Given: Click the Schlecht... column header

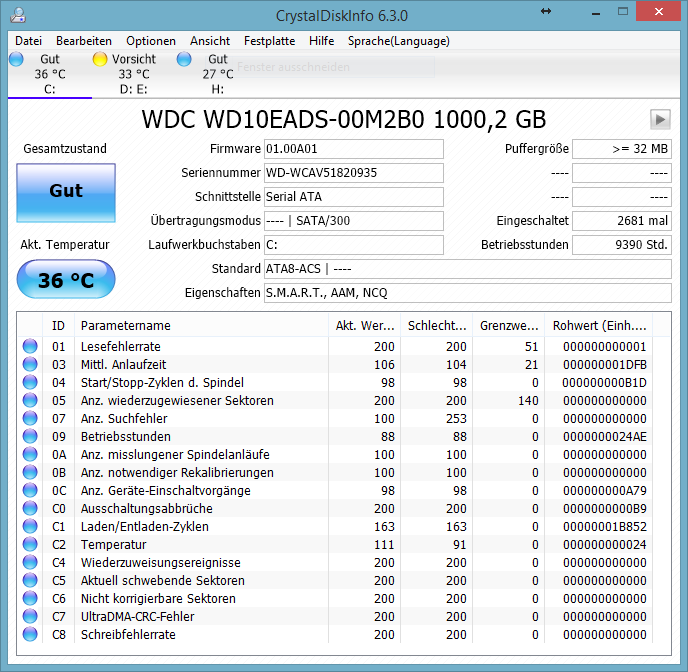Looking at the screenshot, I should point(437,325).
